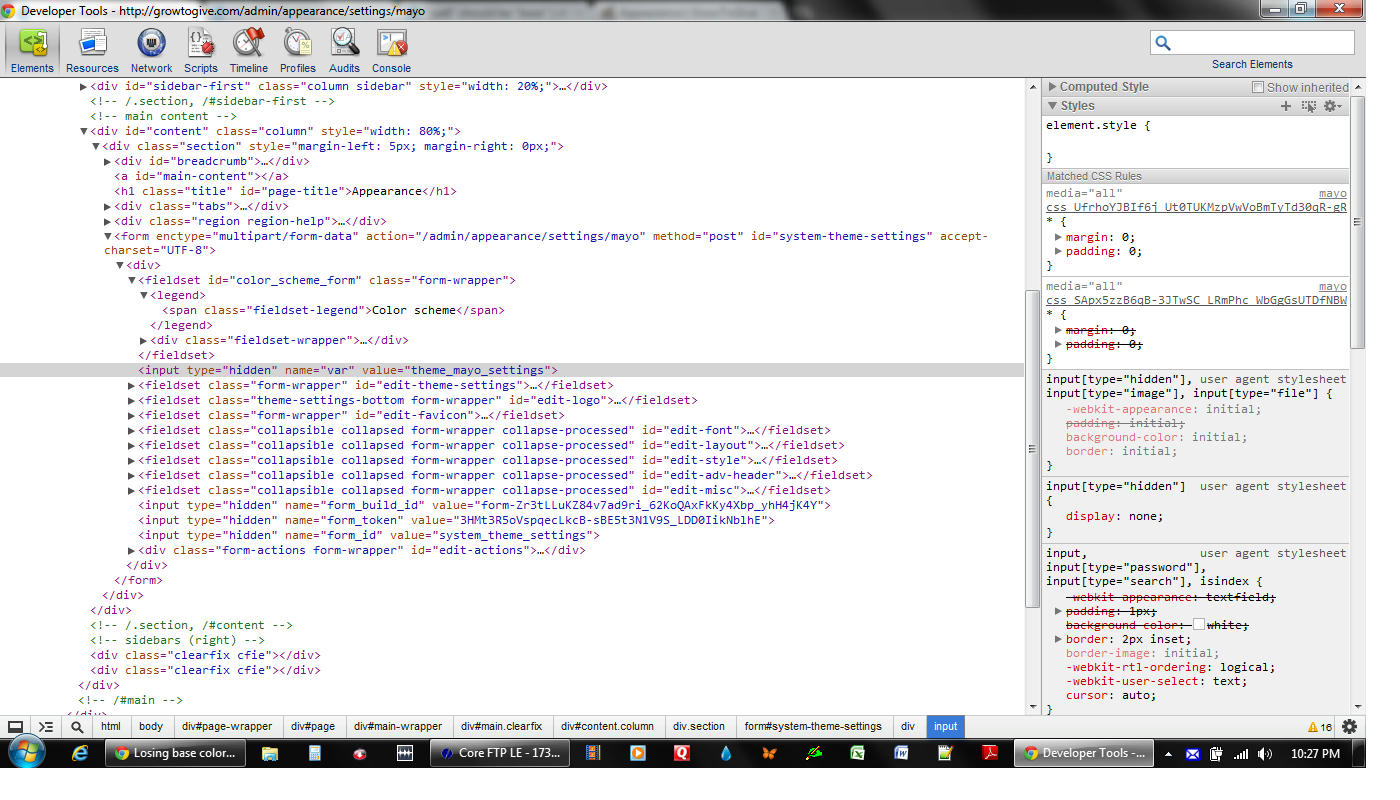
Task: Open the Word taskbar icon
Action: (902, 753)
